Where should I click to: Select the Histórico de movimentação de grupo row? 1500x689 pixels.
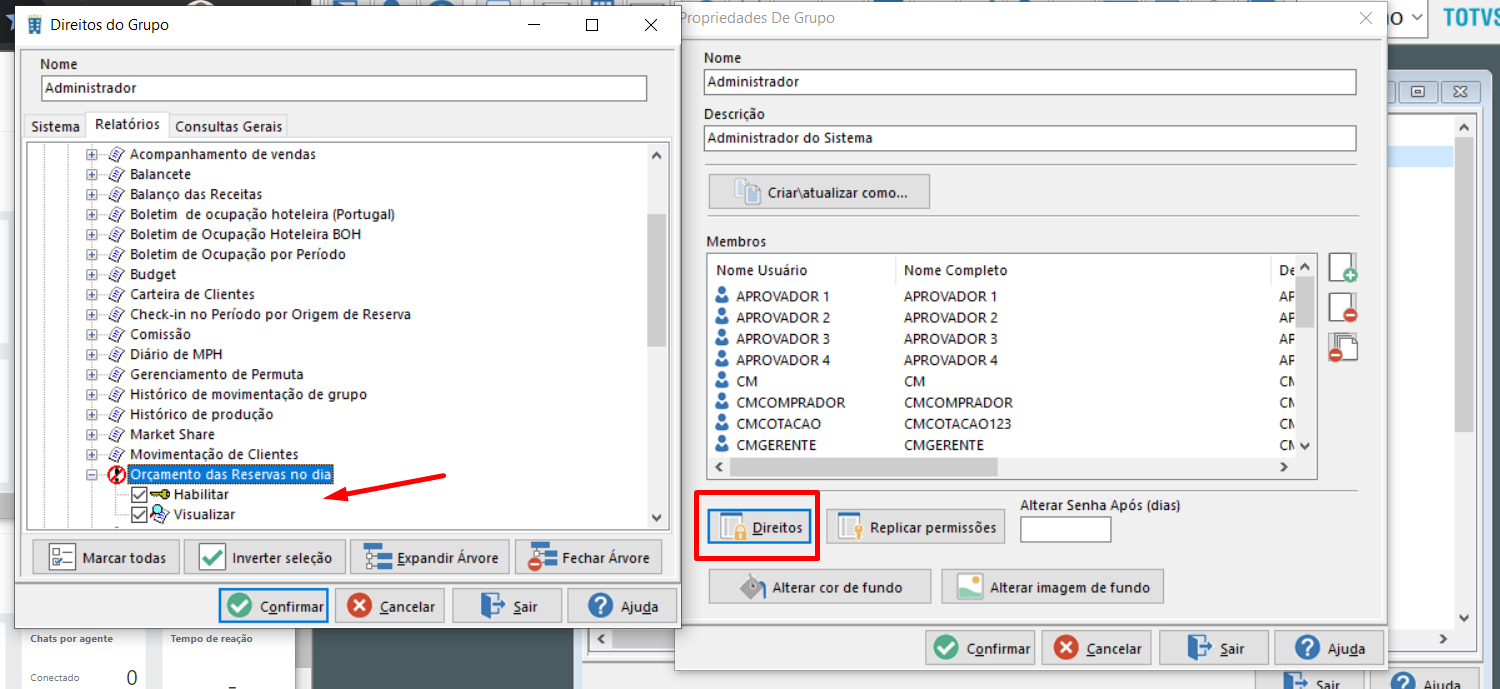248,394
